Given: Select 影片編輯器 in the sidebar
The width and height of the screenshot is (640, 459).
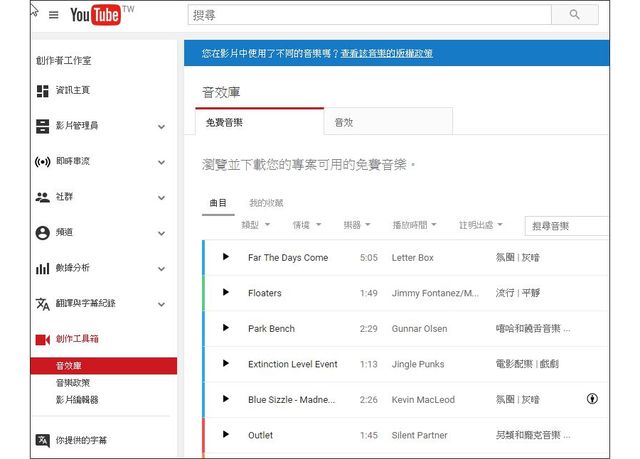Looking at the screenshot, I should click(77, 400).
